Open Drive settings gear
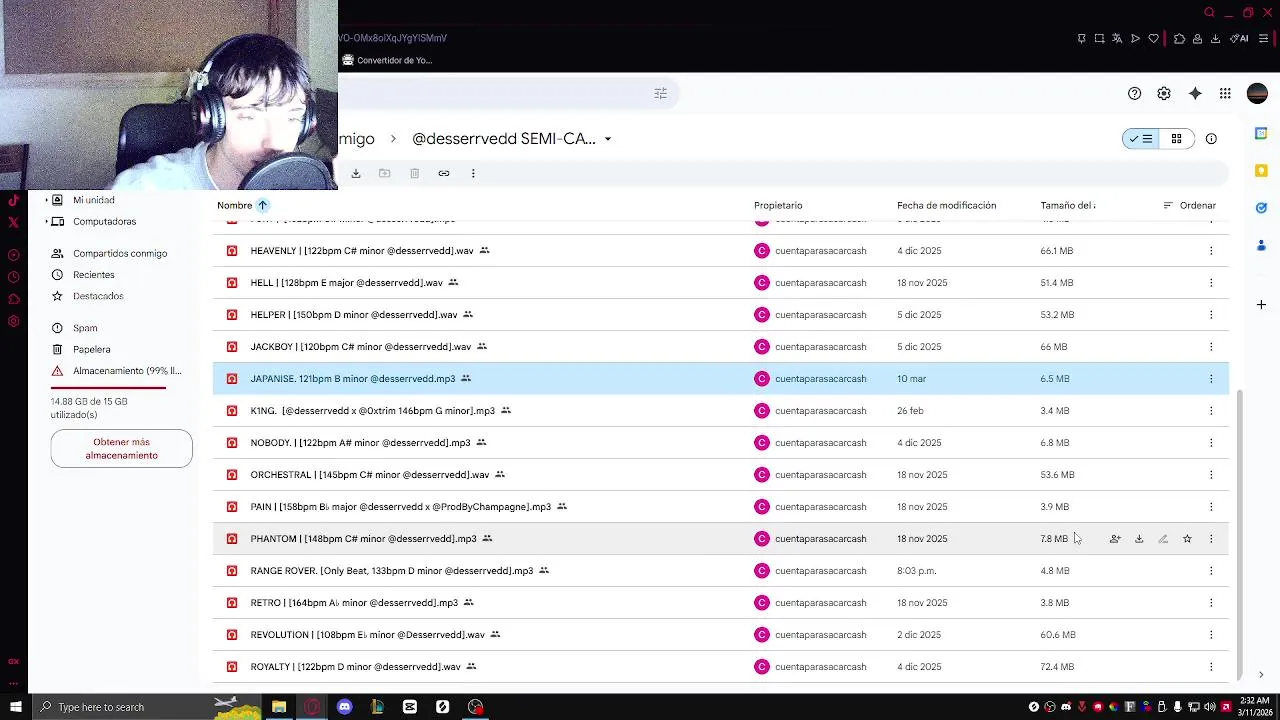 1164,93
